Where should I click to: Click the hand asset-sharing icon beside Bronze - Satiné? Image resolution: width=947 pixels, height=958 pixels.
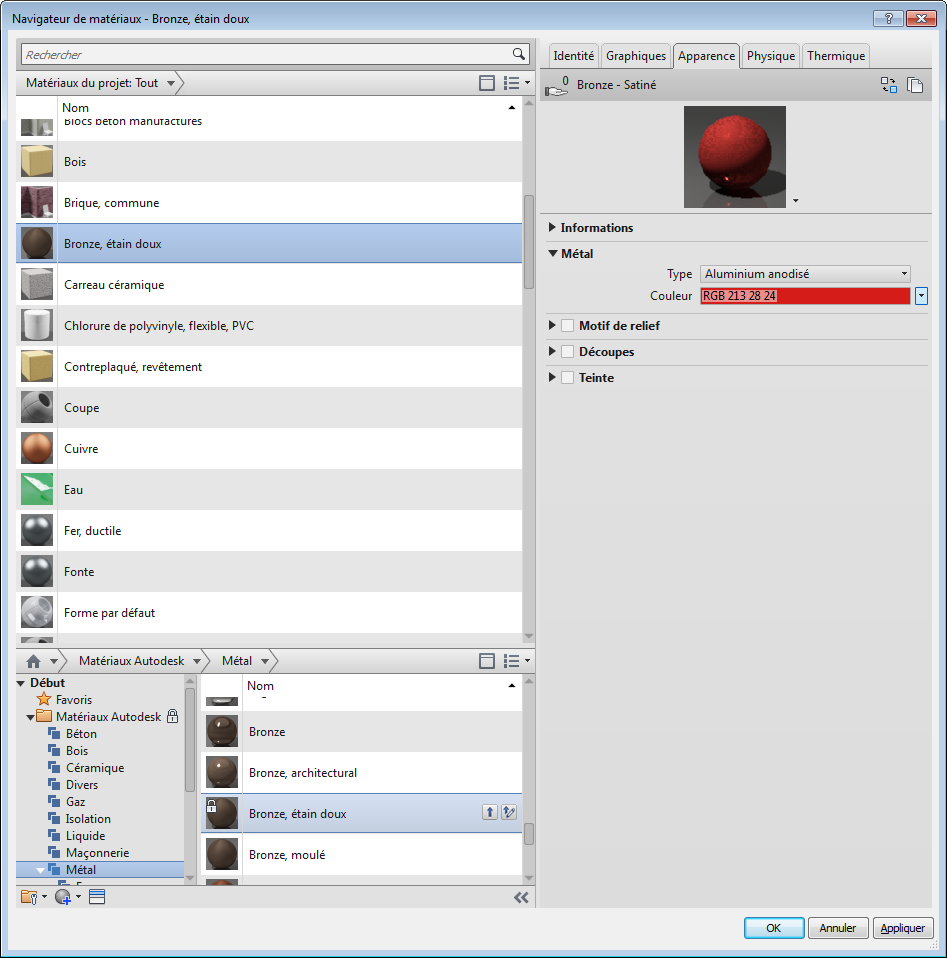(557, 86)
